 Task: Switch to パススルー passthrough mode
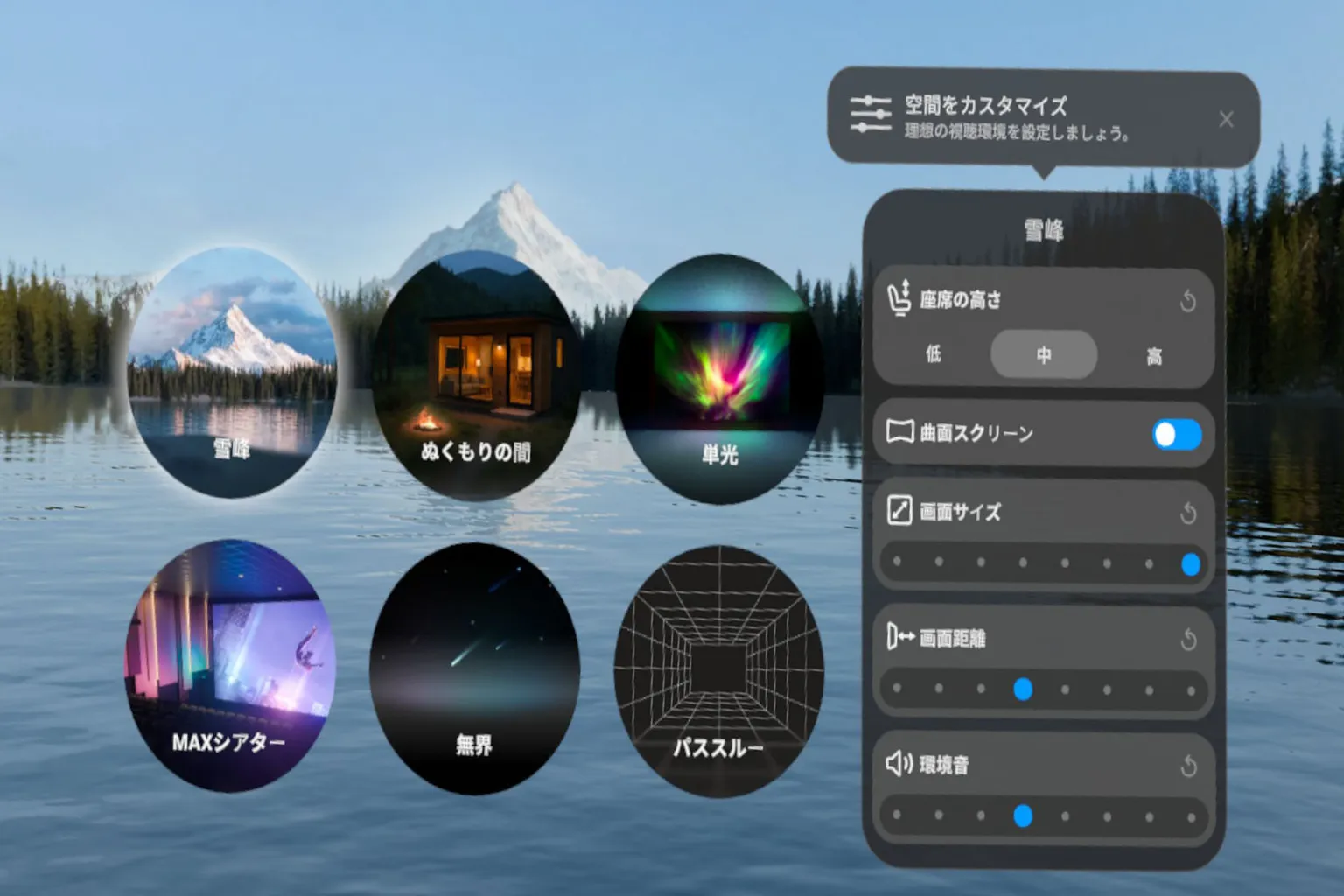click(719, 671)
